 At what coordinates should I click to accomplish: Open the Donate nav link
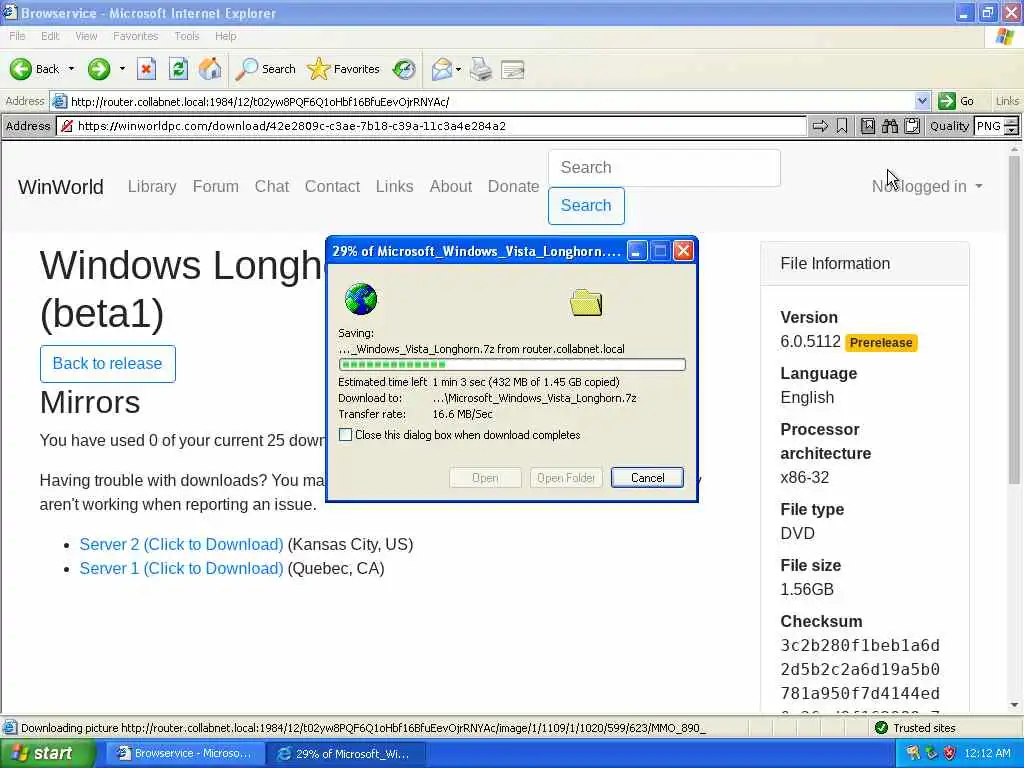(513, 187)
